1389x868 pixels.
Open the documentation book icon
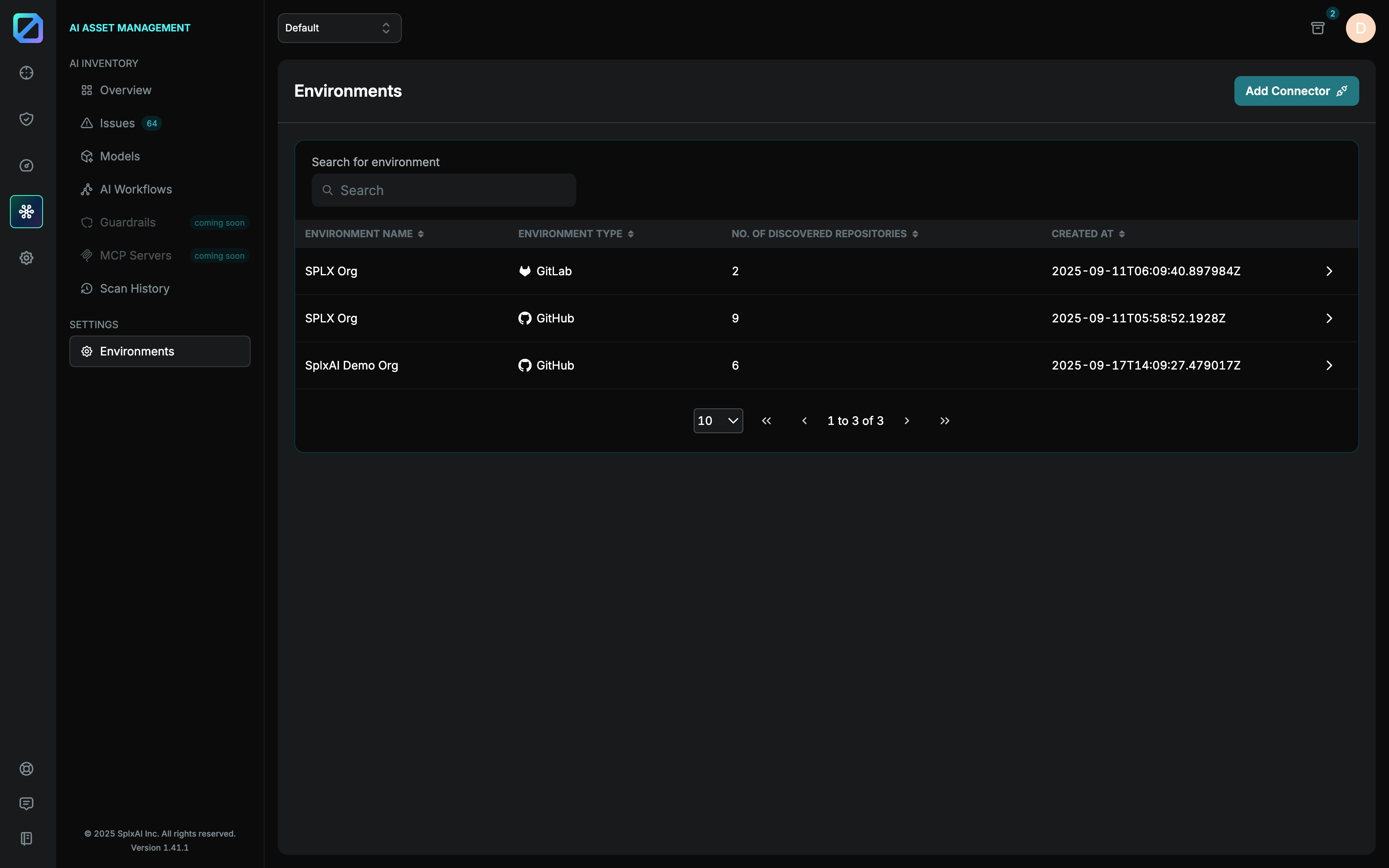tap(26, 838)
